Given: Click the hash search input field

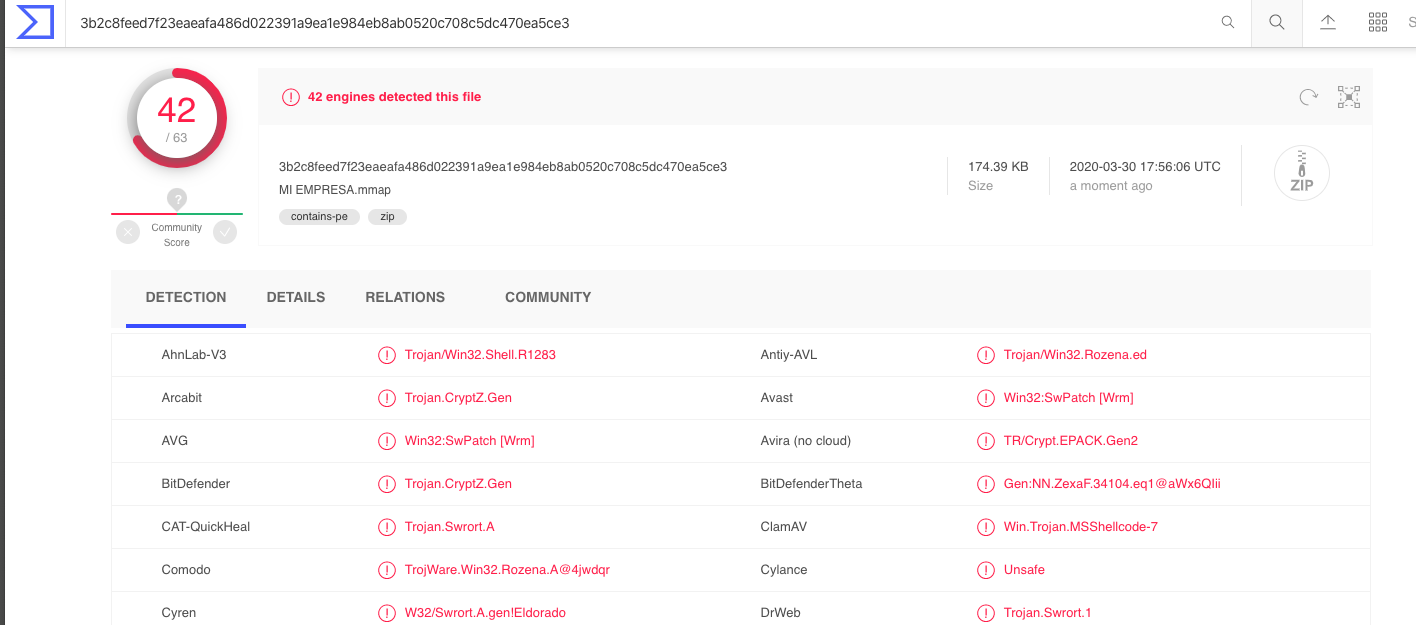Looking at the screenshot, I should tap(640, 22).
